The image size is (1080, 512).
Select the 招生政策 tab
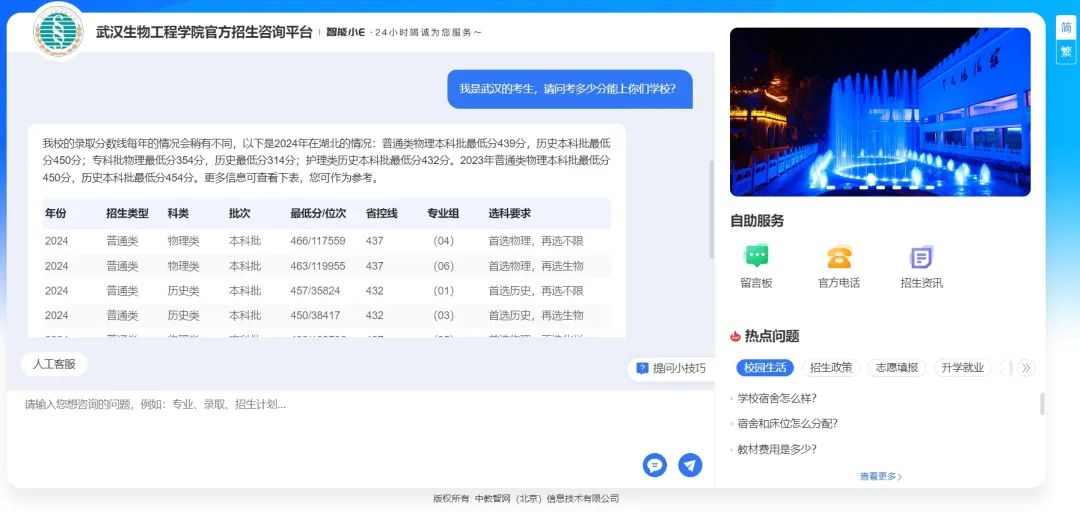pos(831,367)
